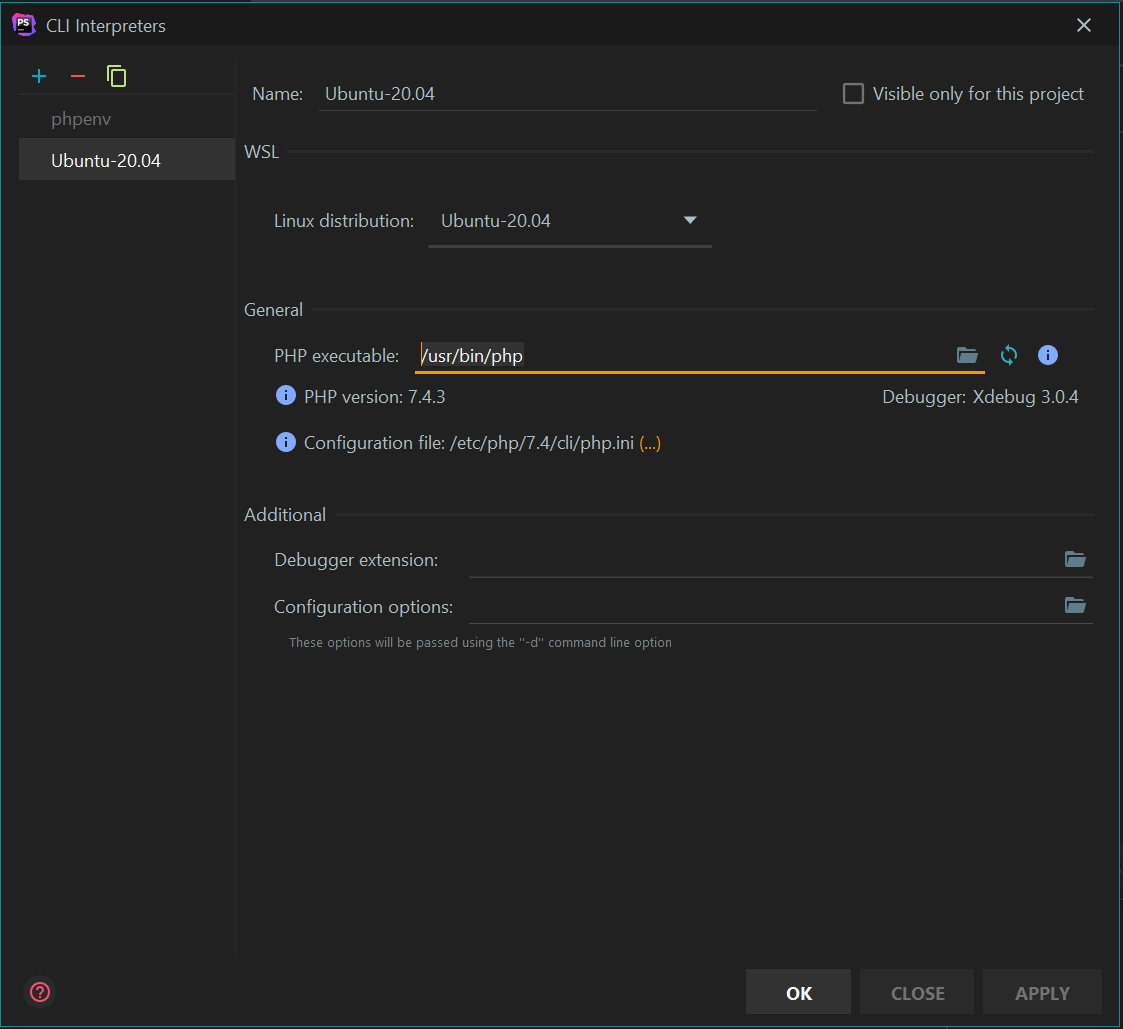1123x1029 pixels.
Task: Click the PHP version: 7.4.3 text
Action: pyautogui.click(x=375, y=397)
